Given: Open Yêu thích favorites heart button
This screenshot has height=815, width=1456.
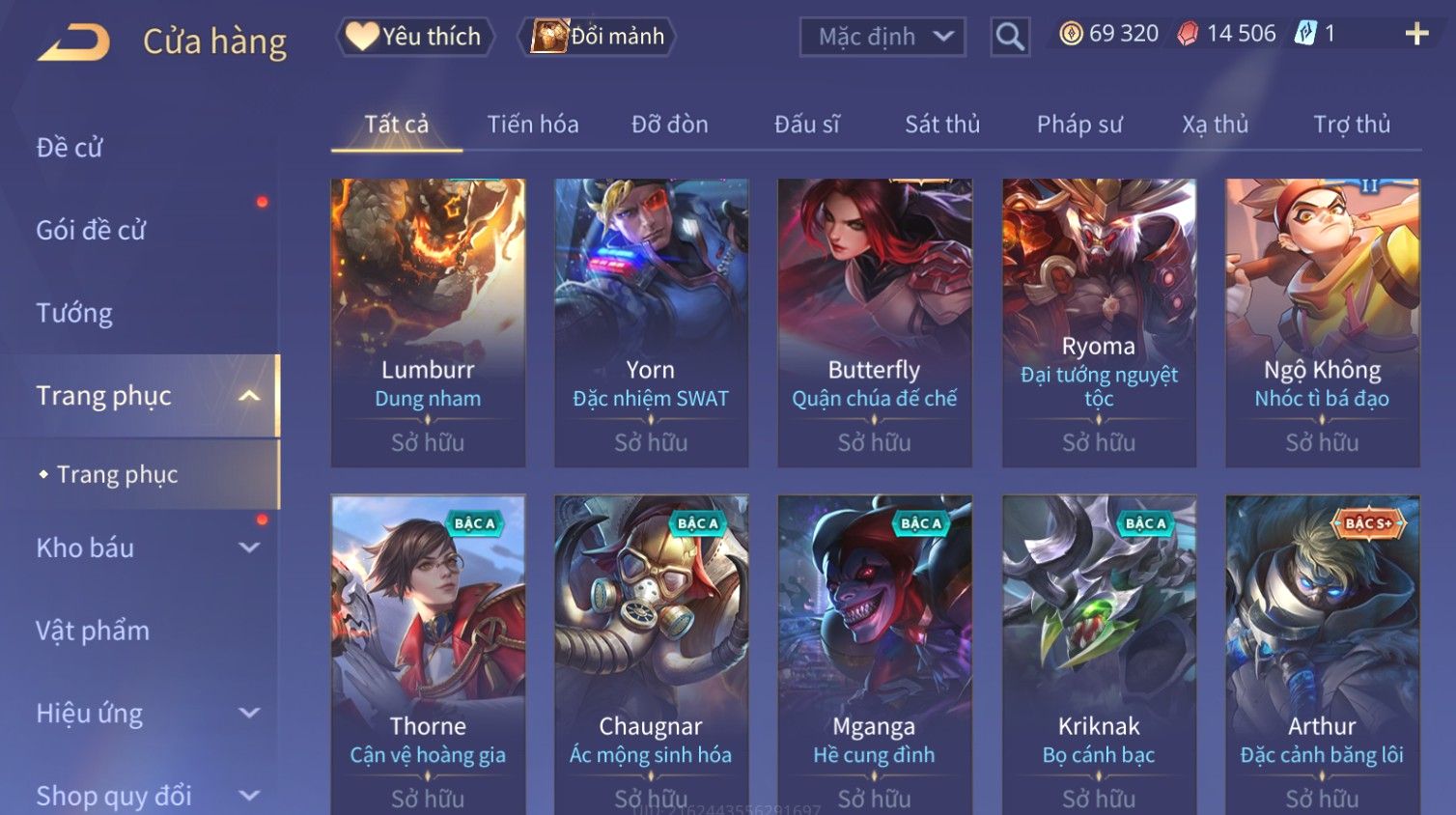Looking at the screenshot, I should [414, 37].
